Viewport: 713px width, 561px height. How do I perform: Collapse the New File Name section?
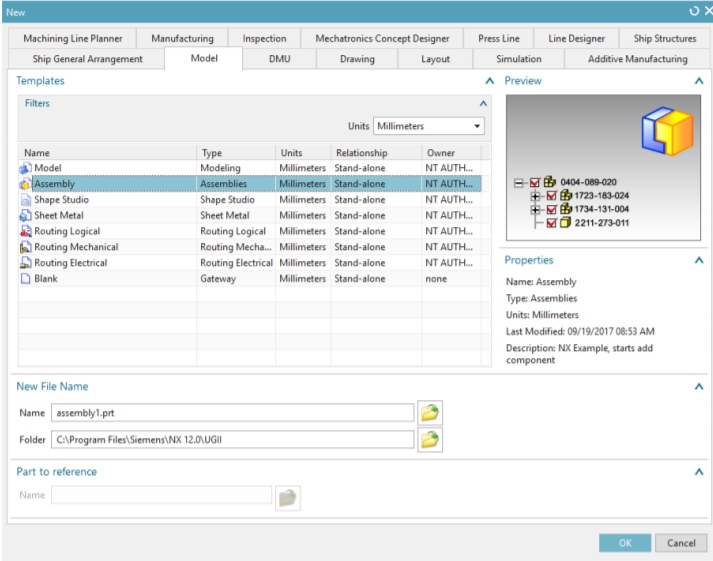pyautogui.click(x=699, y=386)
